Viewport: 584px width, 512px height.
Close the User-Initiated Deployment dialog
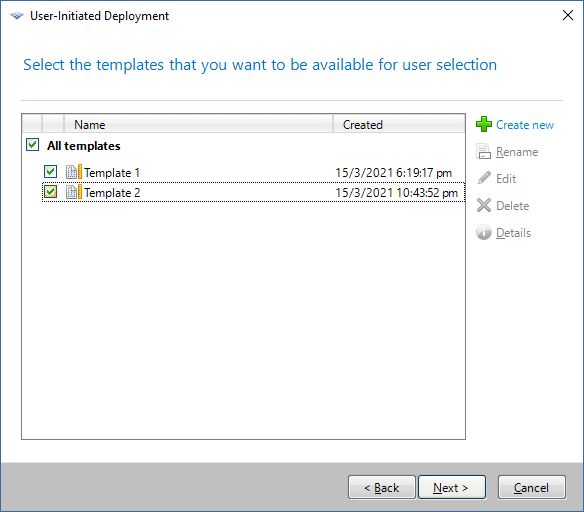click(x=568, y=15)
